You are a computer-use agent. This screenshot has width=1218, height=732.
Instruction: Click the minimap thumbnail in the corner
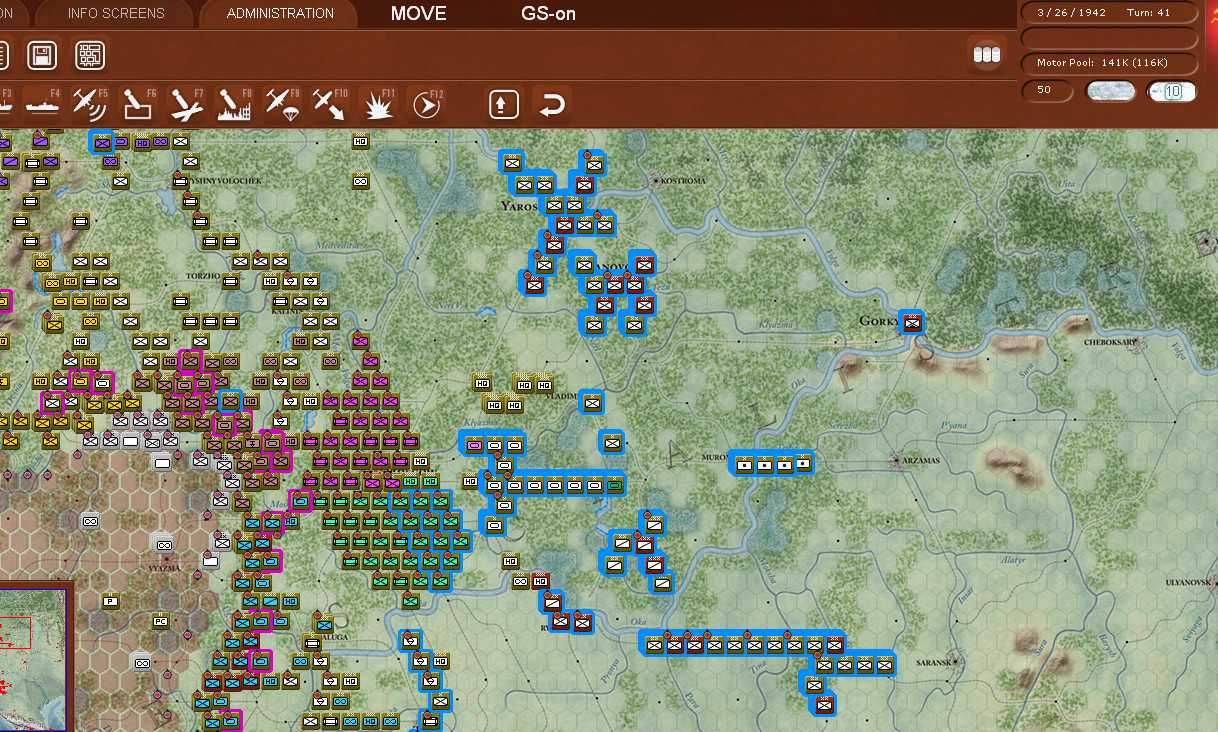(x=33, y=658)
